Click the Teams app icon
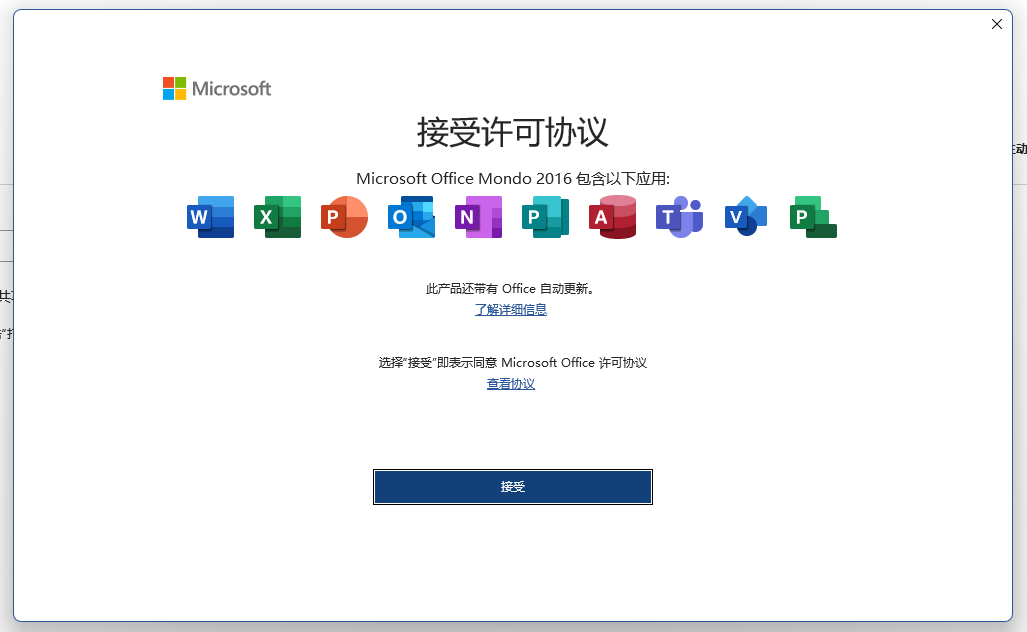1027x632 pixels. pos(680,217)
